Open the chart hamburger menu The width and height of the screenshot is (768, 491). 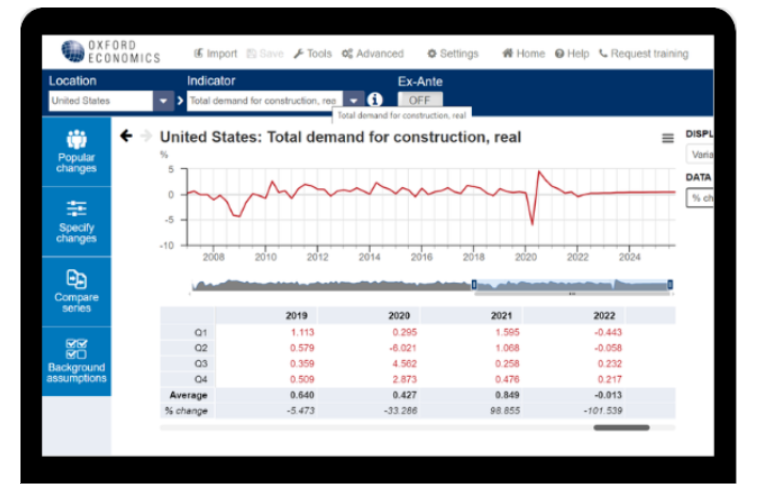click(x=668, y=138)
